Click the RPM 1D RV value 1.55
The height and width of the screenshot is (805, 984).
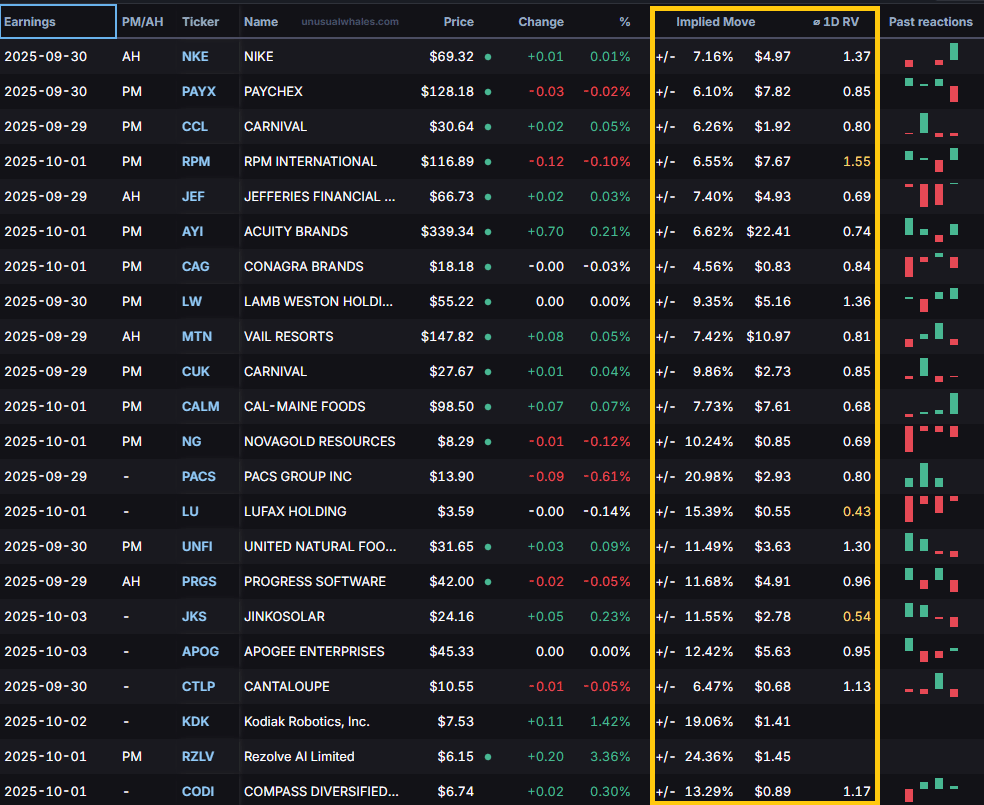coord(857,162)
